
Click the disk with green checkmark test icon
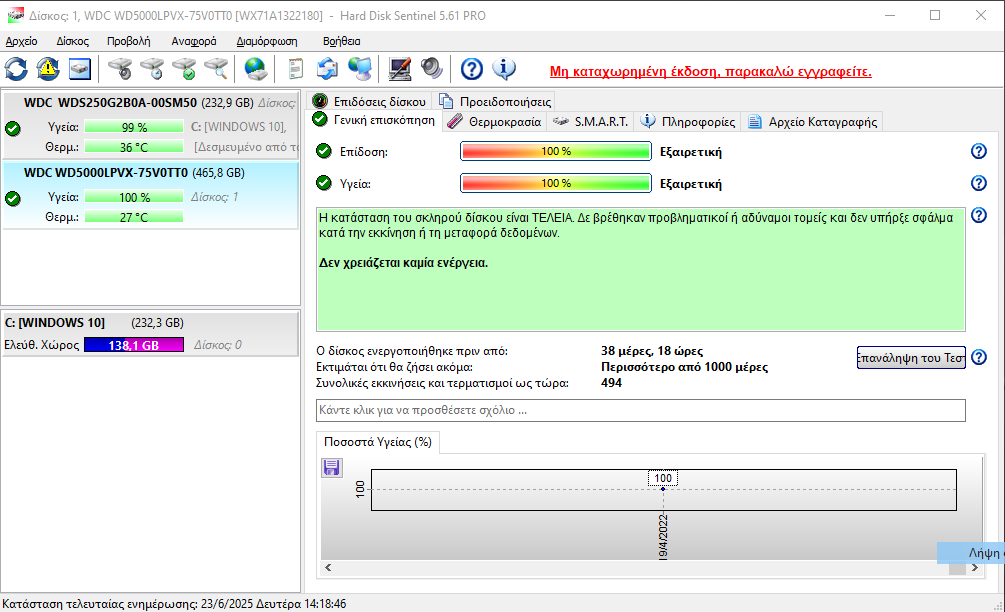pyautogui.click(x=185, y=69)
